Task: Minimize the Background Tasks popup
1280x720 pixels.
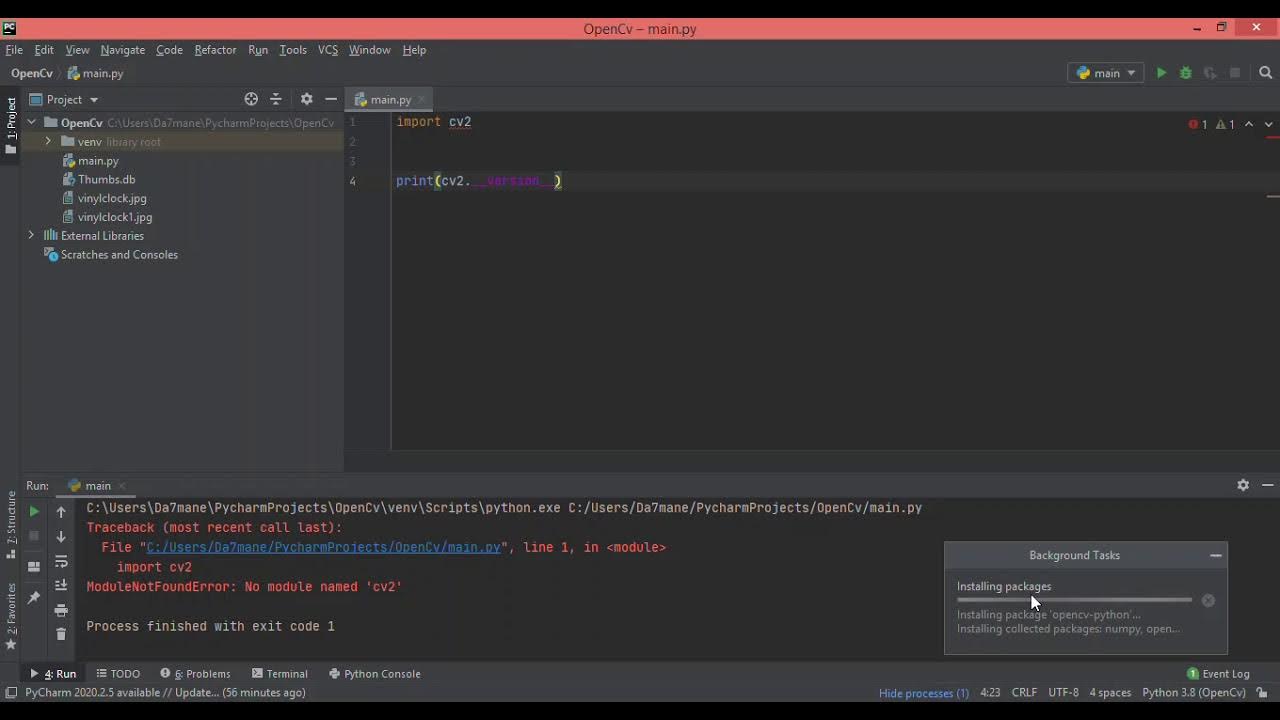Action: (x=1216, y=555)
